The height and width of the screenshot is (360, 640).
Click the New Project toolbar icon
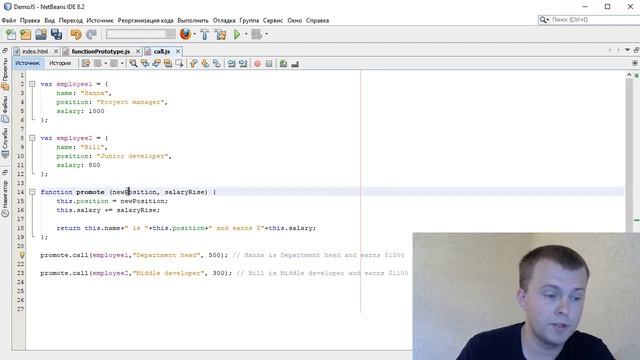(26, 34)
